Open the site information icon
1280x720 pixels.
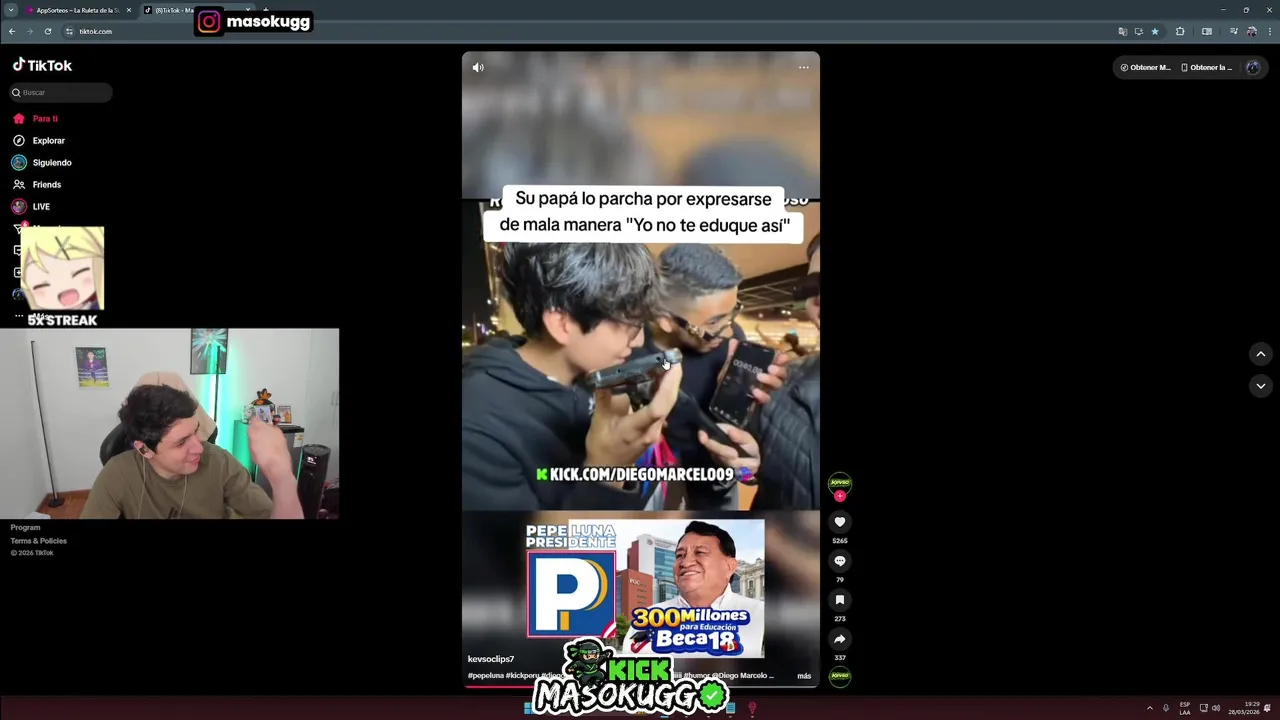[x=69, y=31]
